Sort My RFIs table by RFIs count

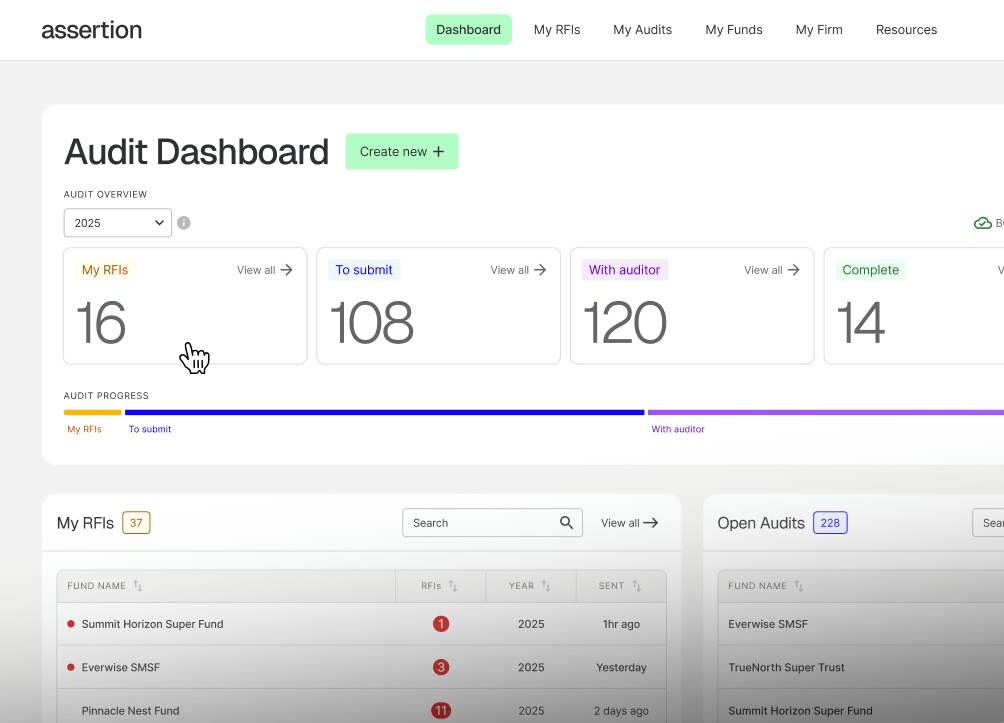tap(453, 586)
